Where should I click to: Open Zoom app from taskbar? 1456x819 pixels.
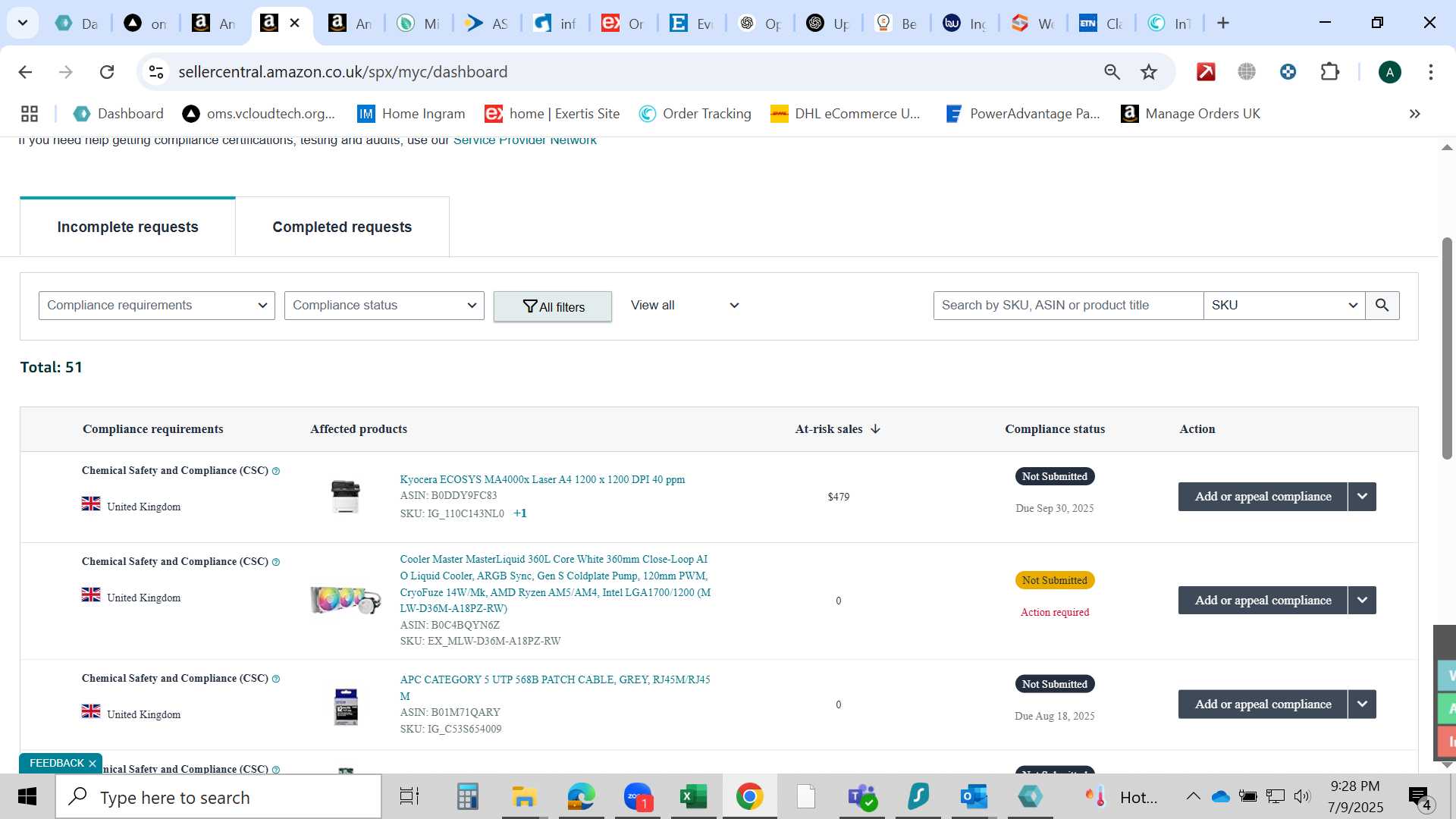click(638, 797)
